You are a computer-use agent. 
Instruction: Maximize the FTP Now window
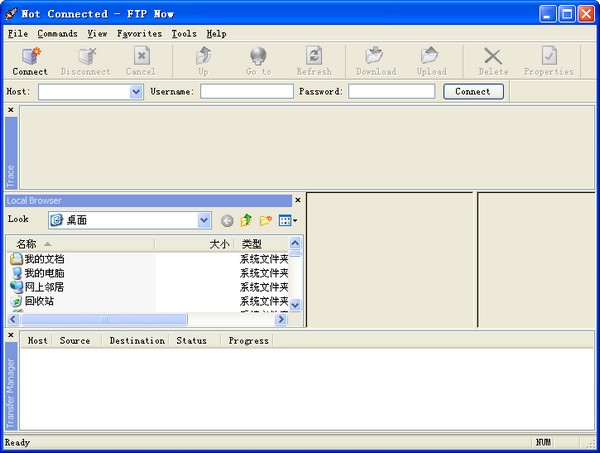pos(567,15)
